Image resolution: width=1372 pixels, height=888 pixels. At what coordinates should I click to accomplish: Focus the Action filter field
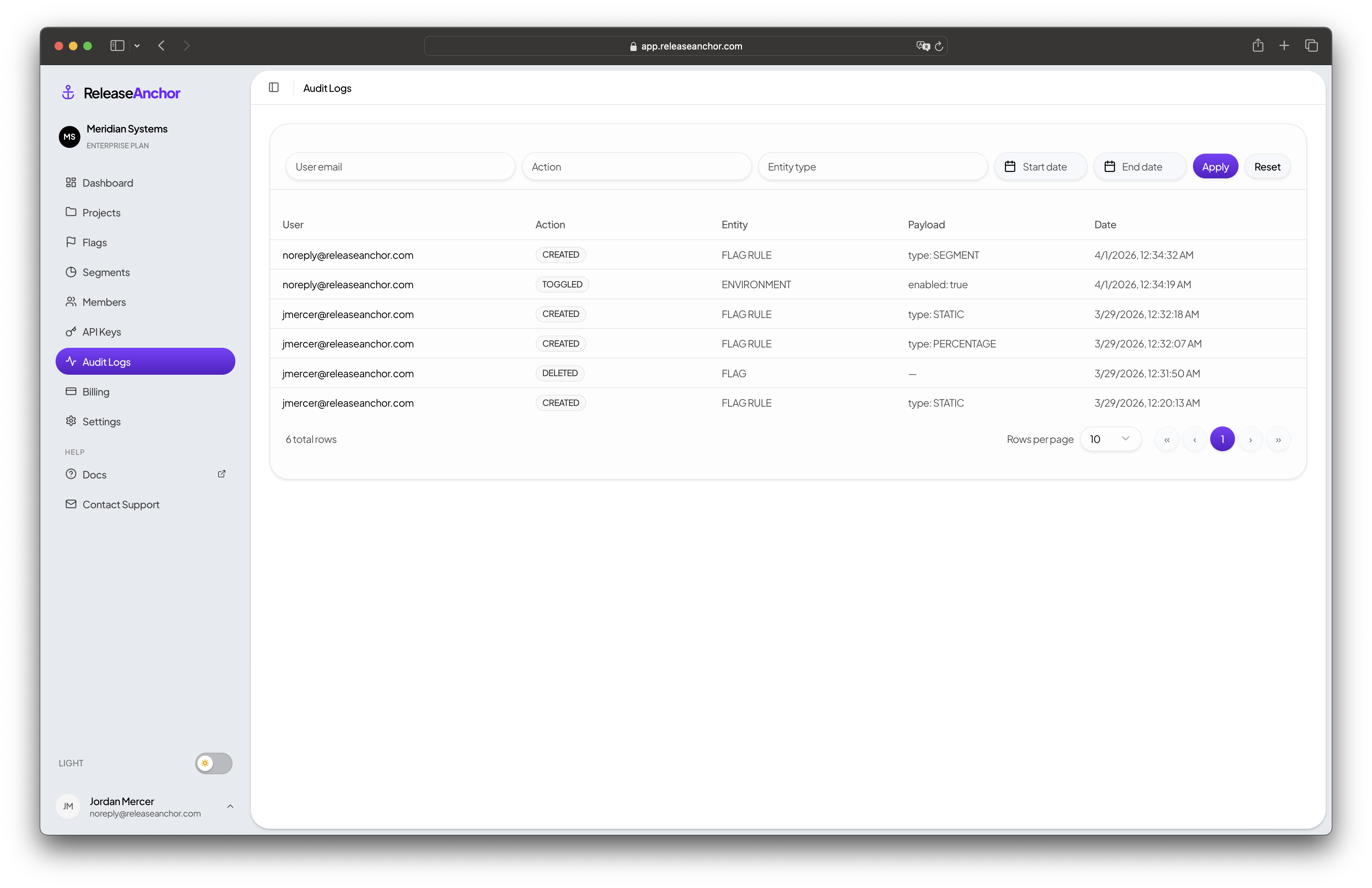636,167
